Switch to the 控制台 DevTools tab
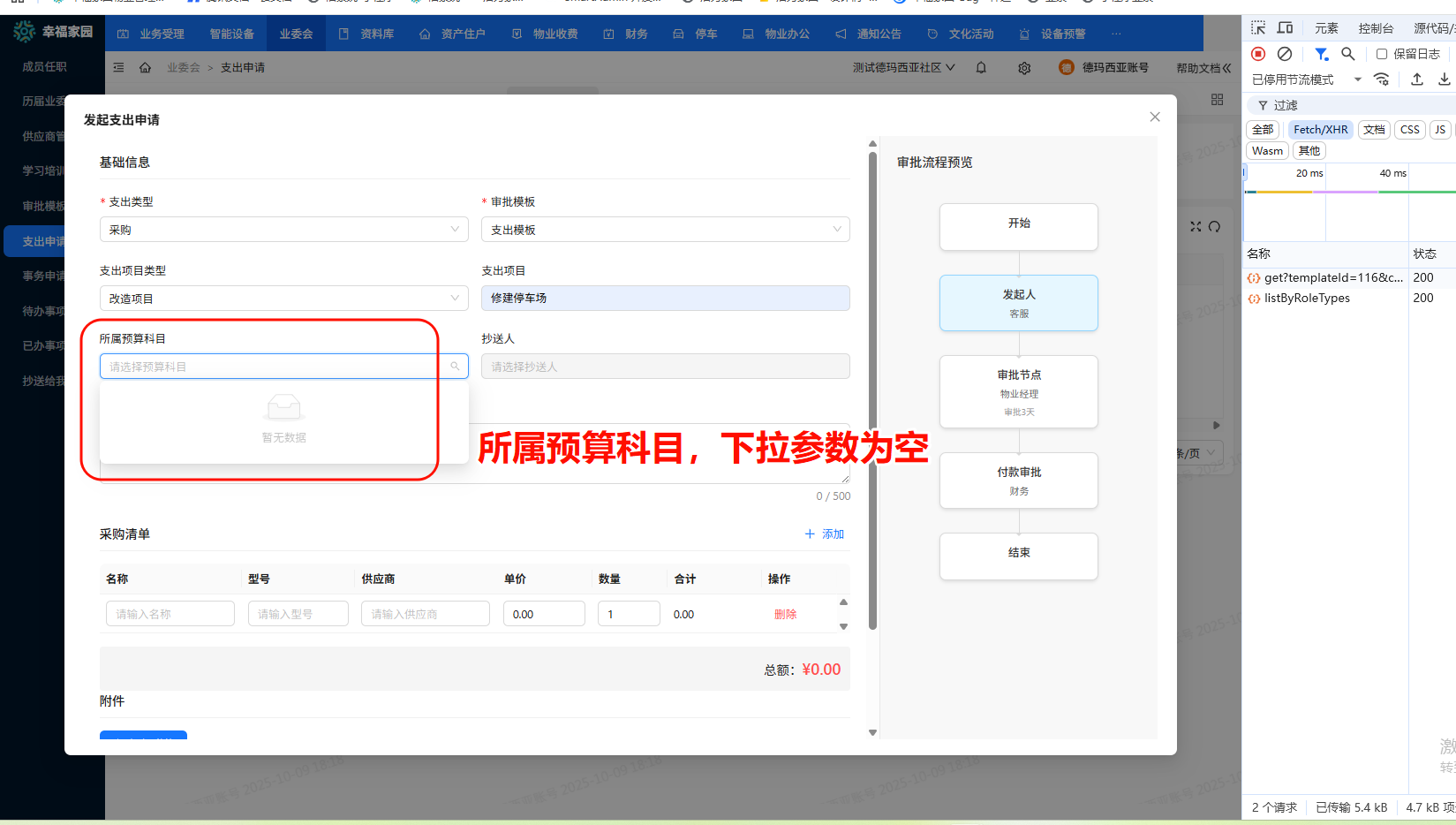The image size is (1456, 825). point(1376,27)
